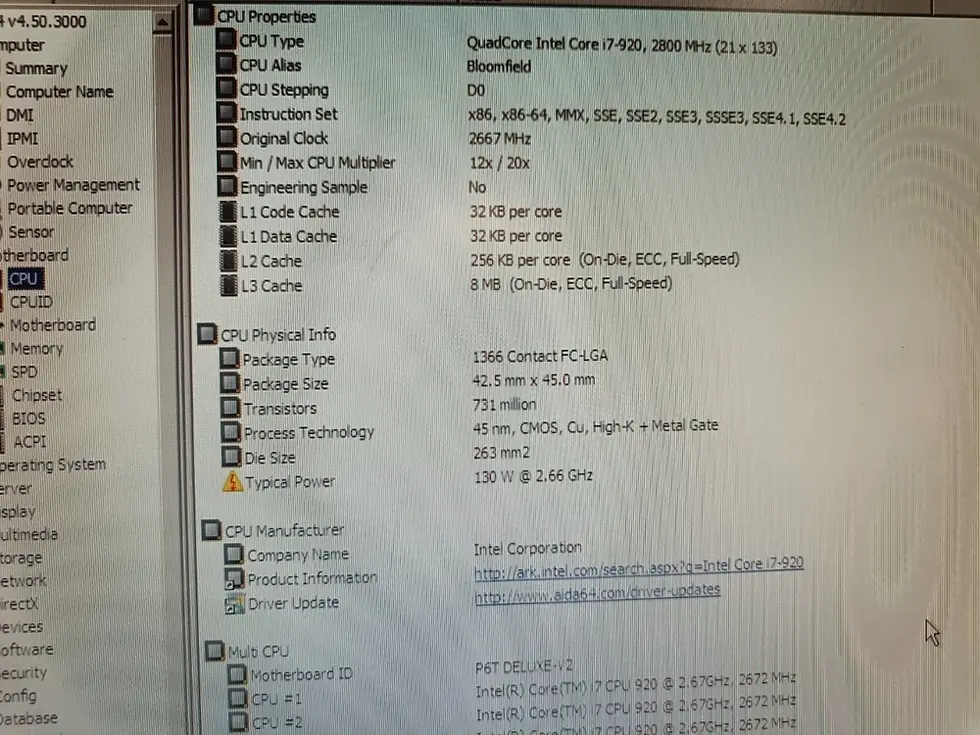Click the warning icon beside Typical Power

231,481
